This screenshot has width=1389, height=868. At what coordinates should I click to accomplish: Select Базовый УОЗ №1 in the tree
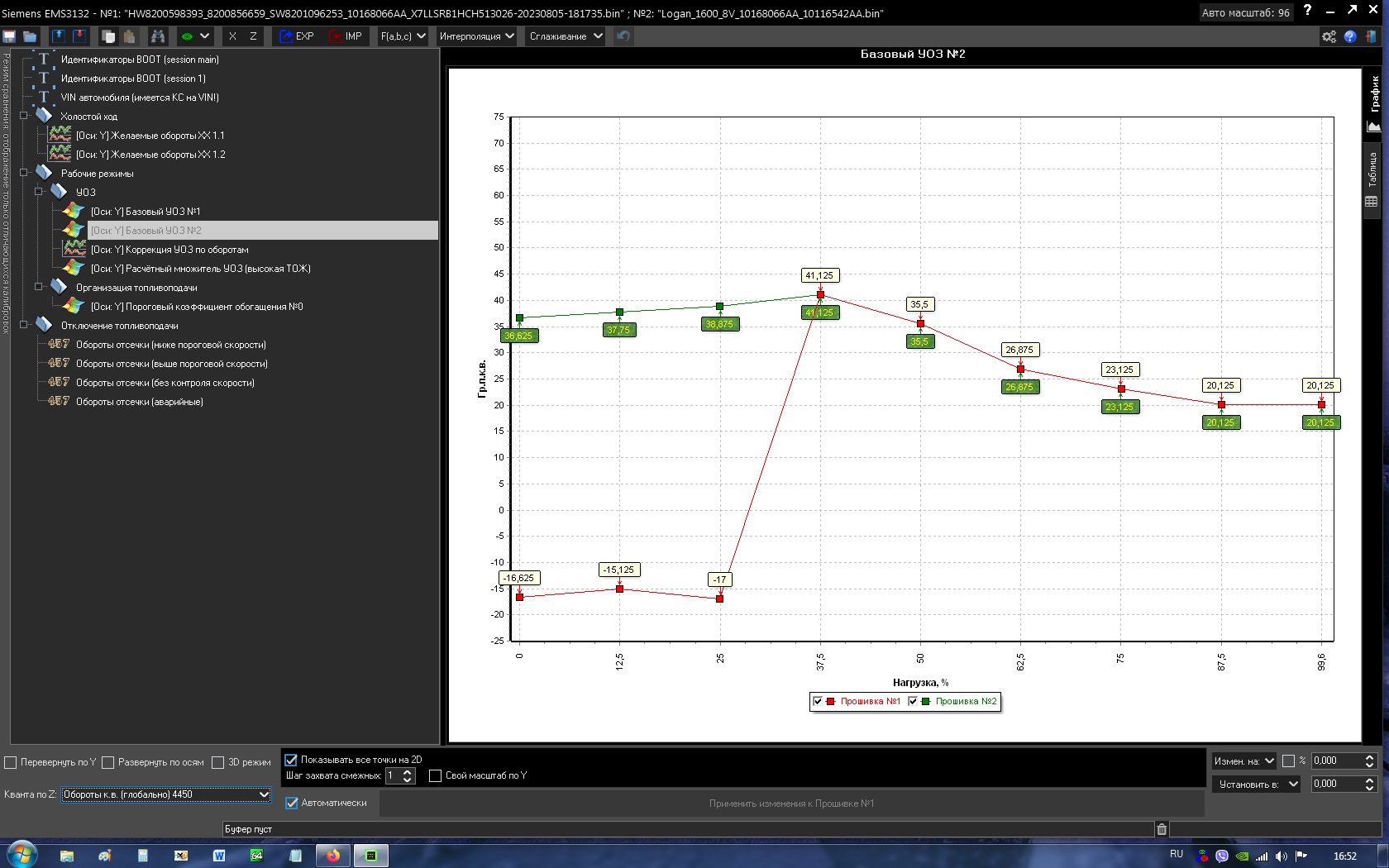click(x=146, y=212)
